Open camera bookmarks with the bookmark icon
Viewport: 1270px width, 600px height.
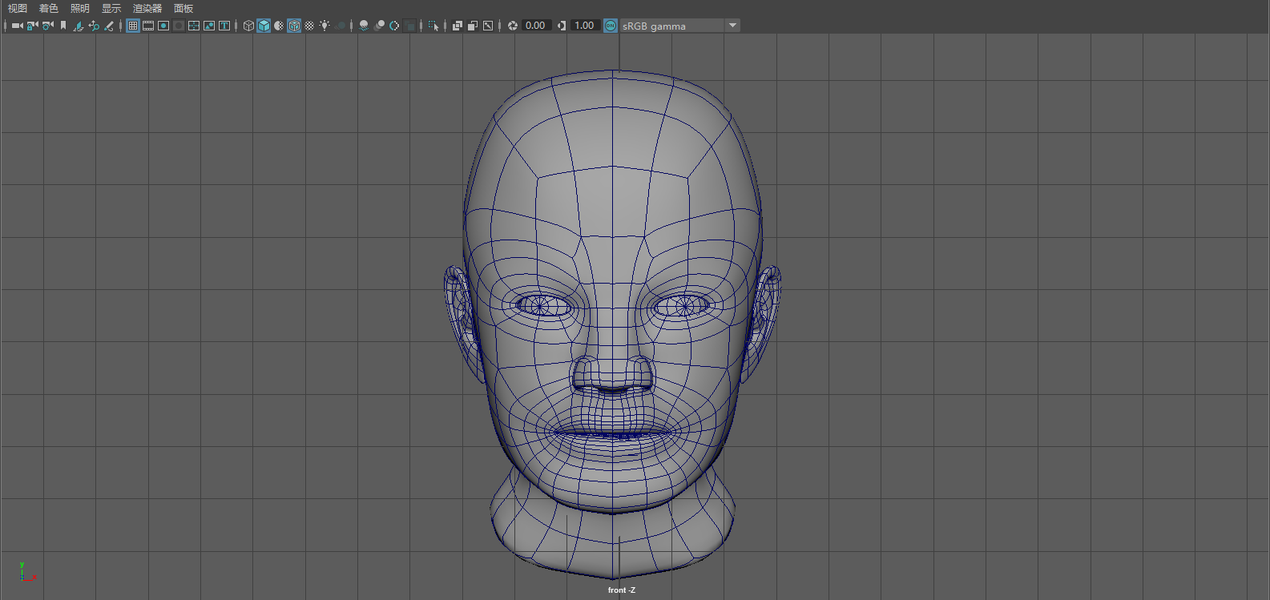coord(64,25)
